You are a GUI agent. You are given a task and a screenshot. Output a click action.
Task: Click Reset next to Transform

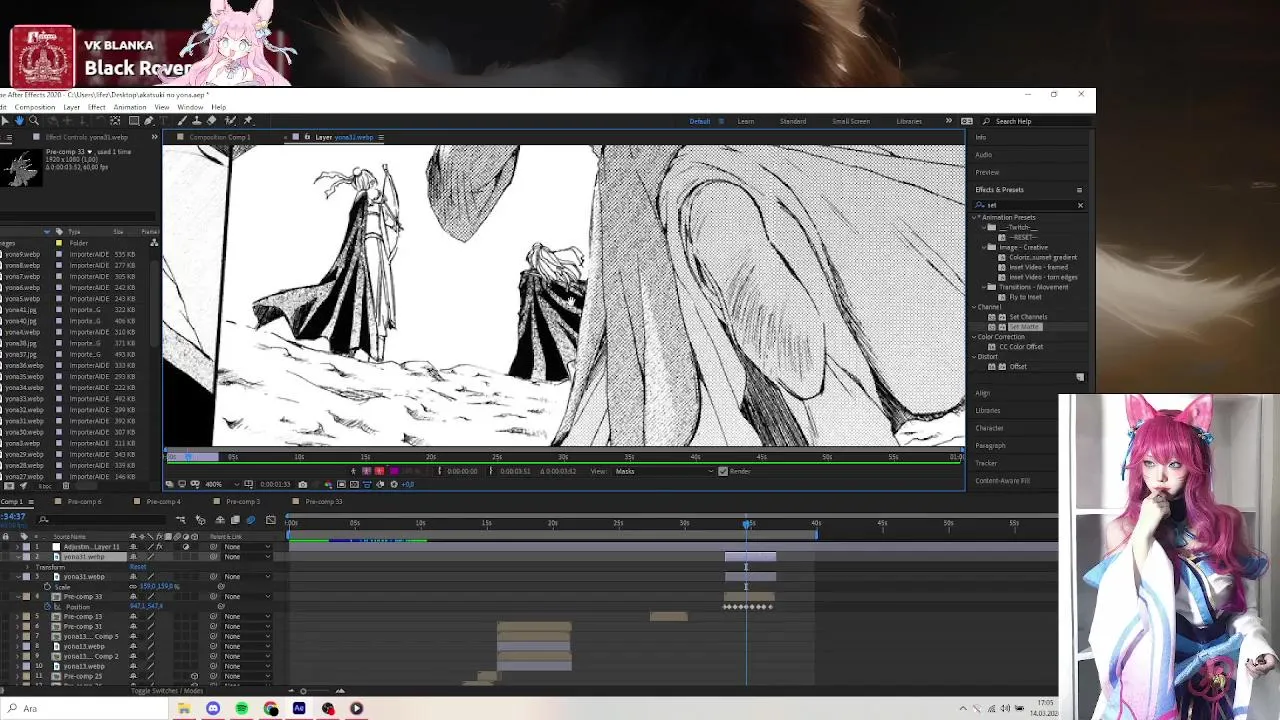(139, 567)
